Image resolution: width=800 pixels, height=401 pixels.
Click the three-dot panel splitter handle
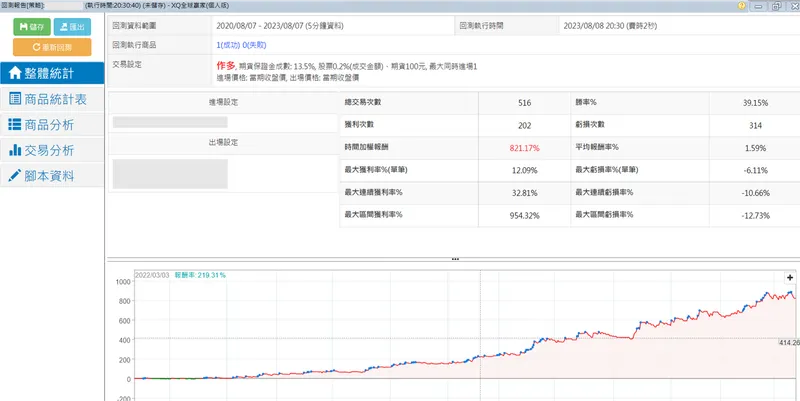pyautogui.click(x=455, y=259)
